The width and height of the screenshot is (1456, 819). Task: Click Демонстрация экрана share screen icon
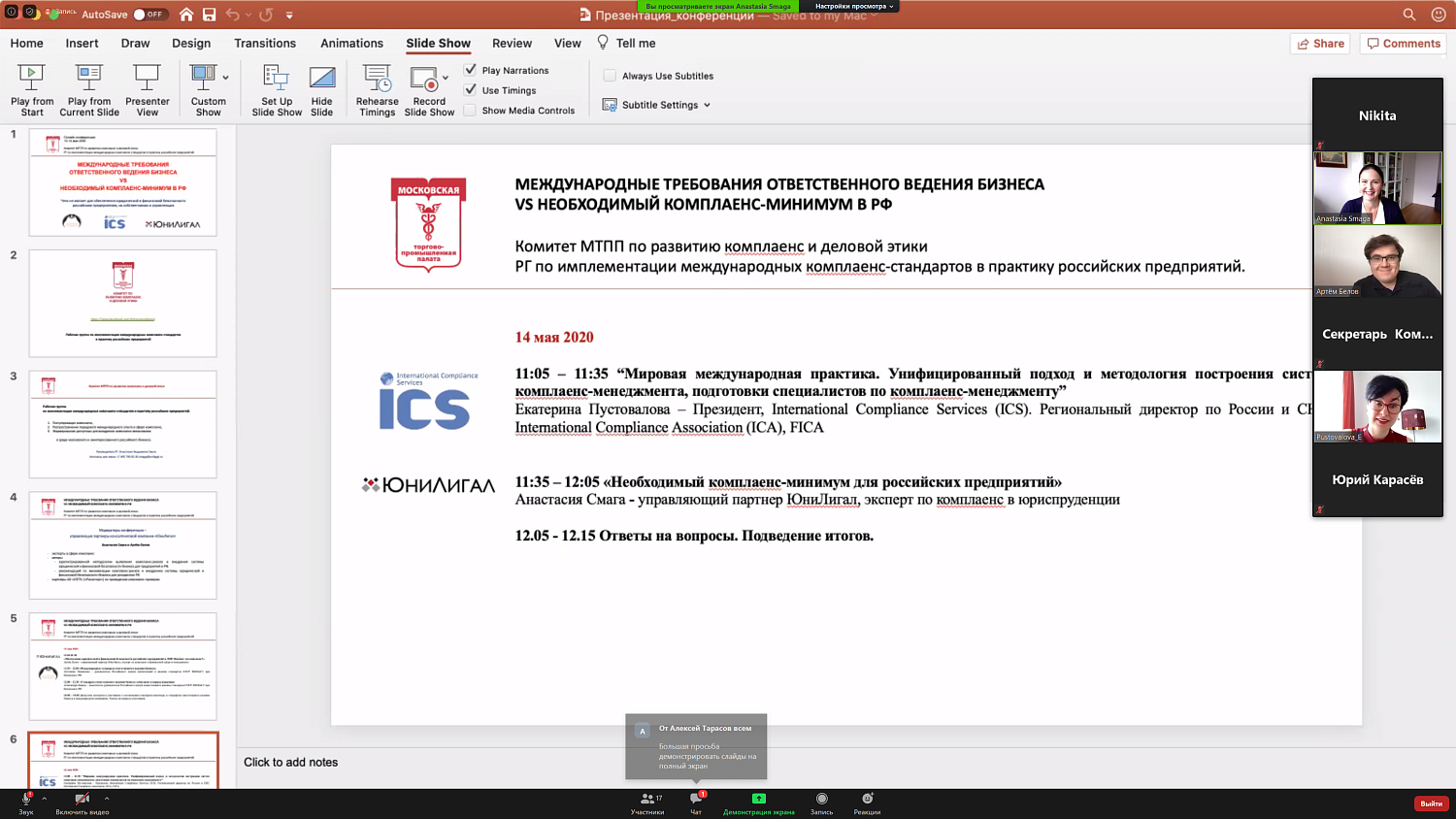pyautogui.click(x=759, y=799)
